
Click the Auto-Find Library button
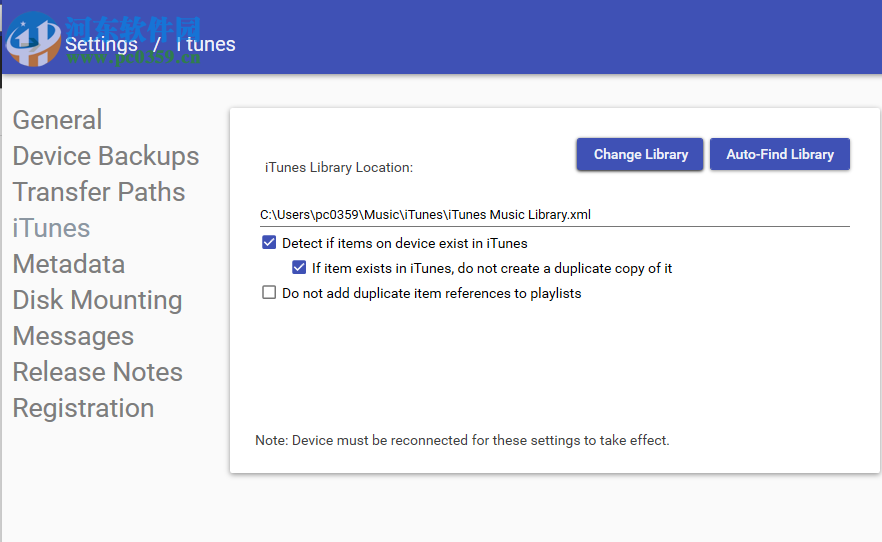tap(780, 154)
